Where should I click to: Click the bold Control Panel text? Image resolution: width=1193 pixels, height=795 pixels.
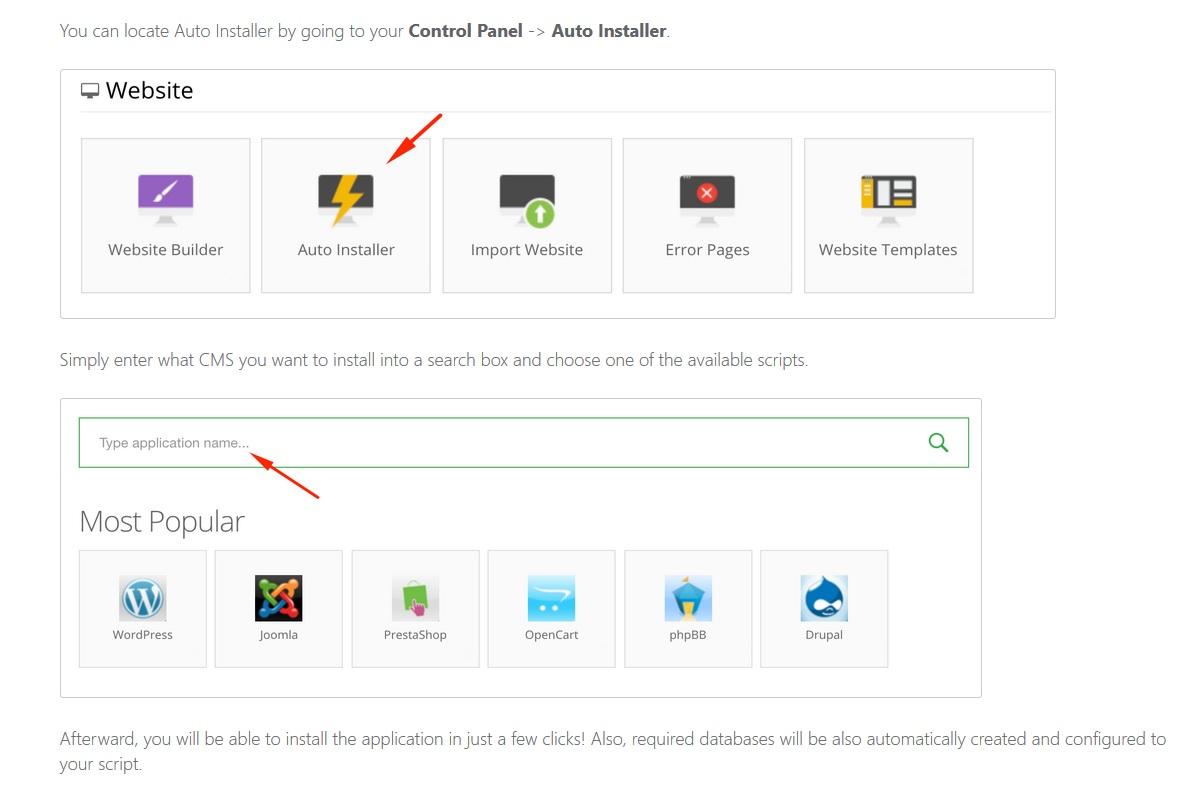466,30
